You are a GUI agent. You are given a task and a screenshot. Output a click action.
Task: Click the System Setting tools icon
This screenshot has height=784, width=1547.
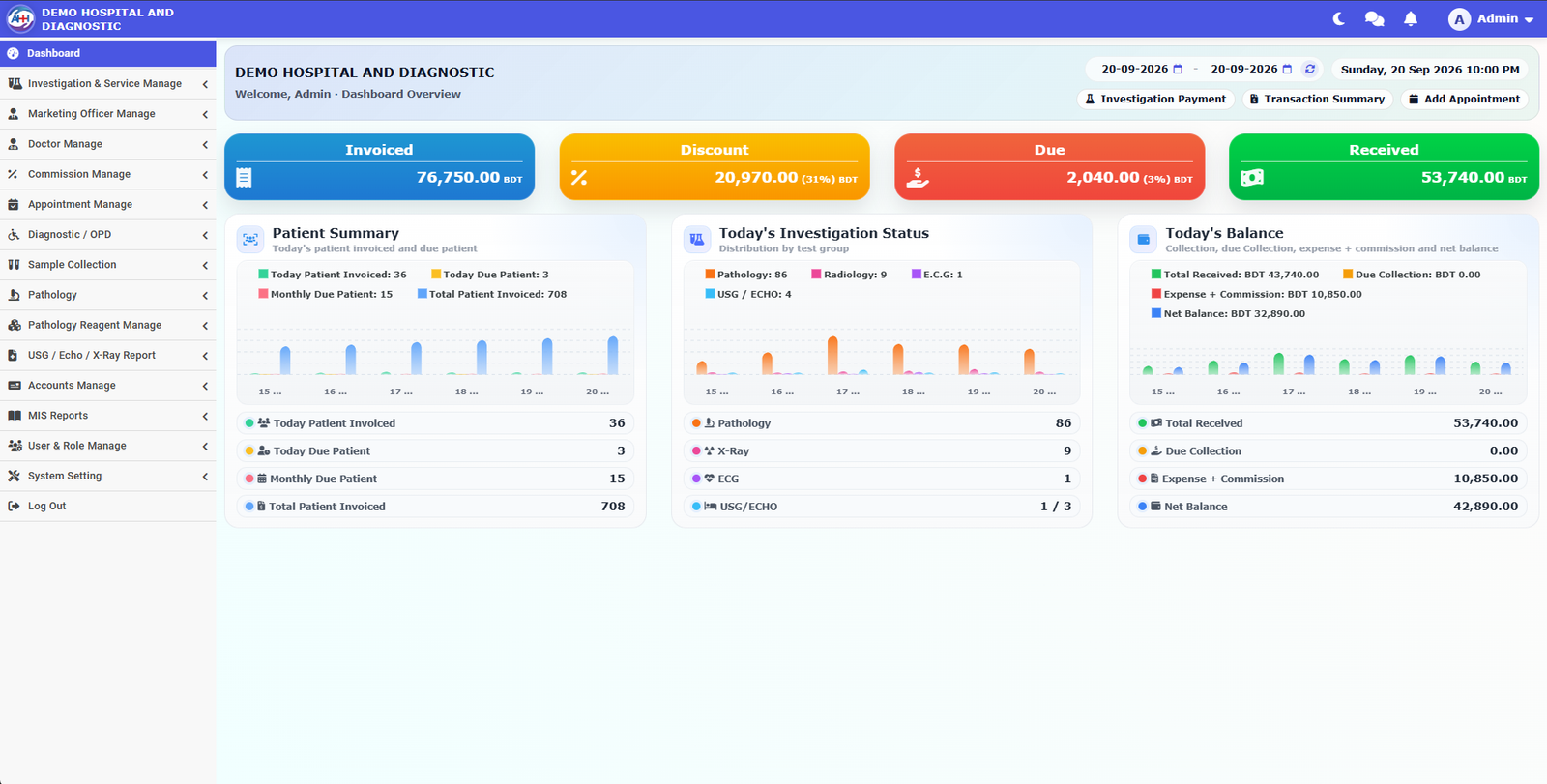[x=14, y=476]
